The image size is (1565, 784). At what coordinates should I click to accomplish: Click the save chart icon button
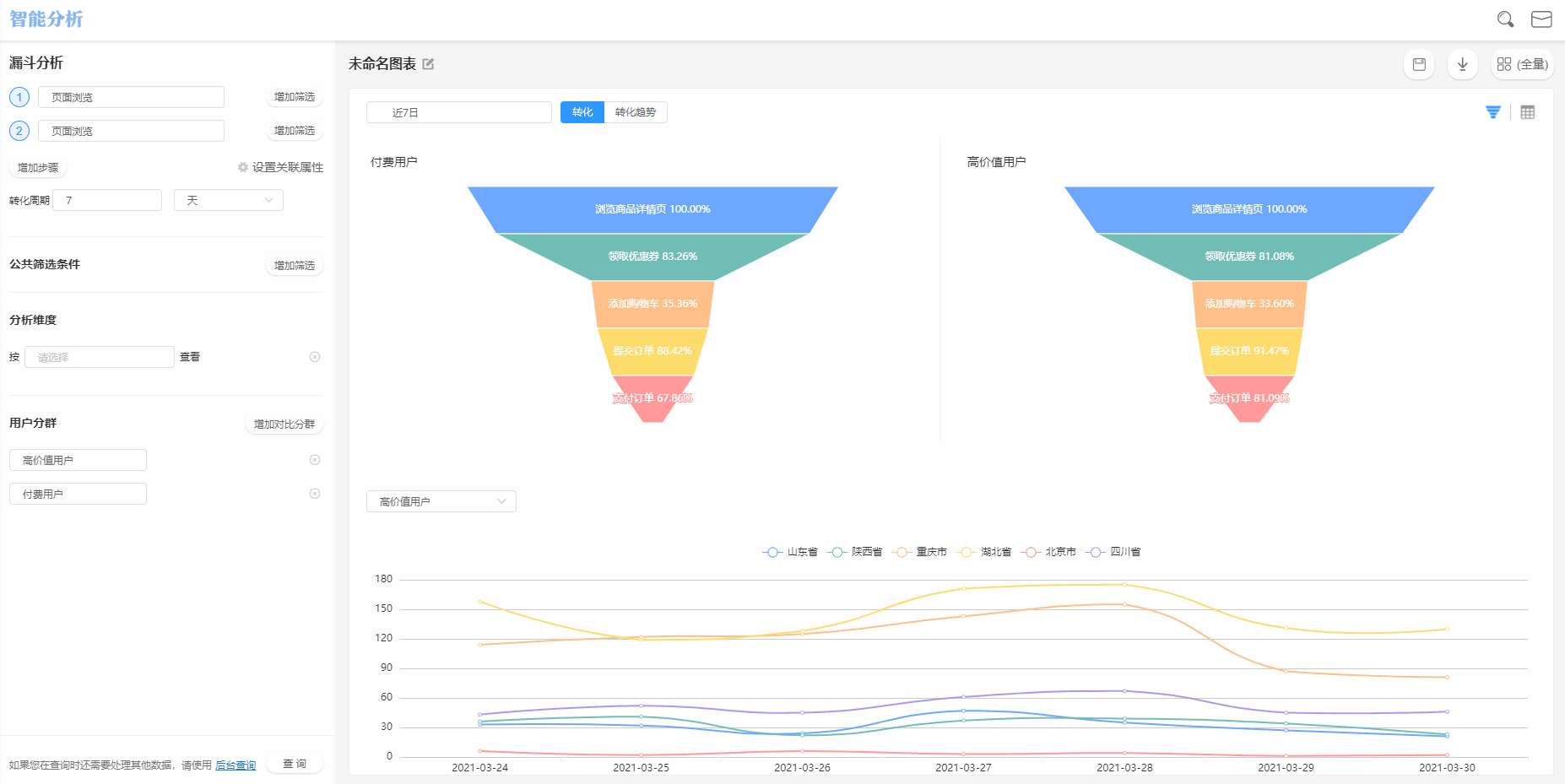pos(1419,64)
